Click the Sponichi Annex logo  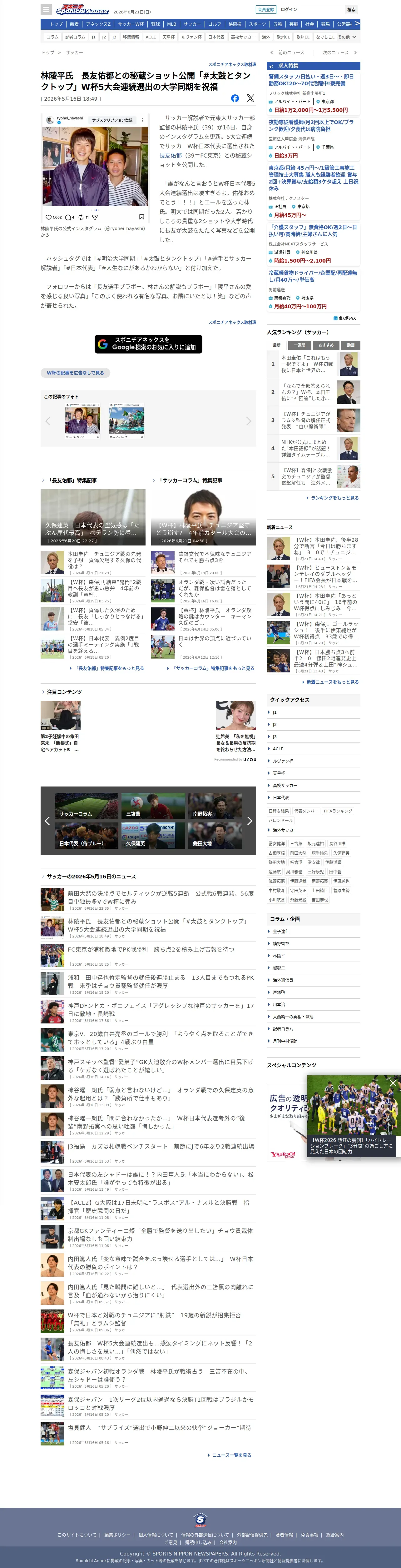click(x=82, y=10)
